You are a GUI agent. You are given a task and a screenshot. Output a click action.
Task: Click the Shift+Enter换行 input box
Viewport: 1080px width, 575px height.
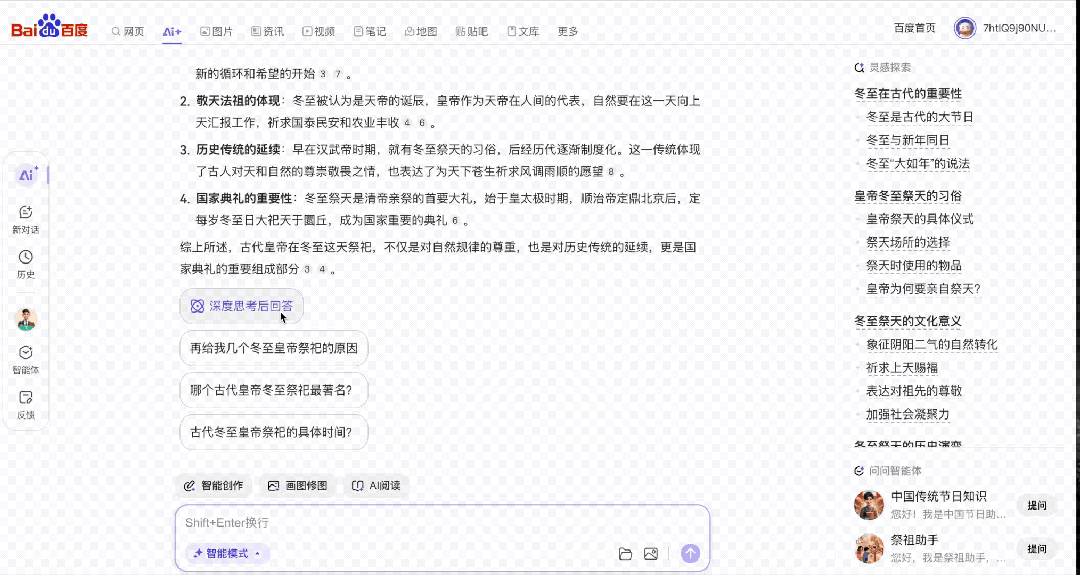pyautogui.click(x=442, y=523)
